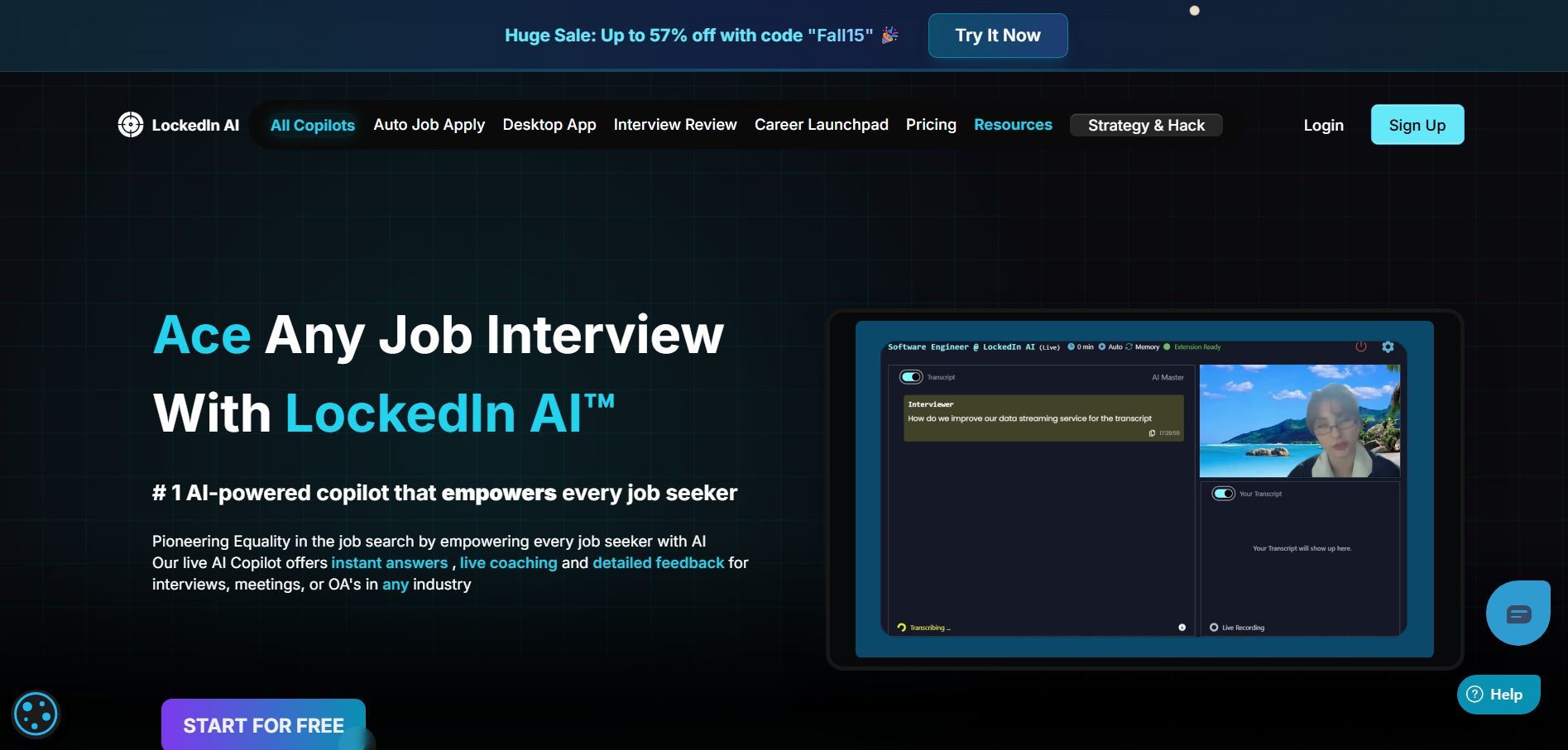This screenshot has width=1568, height=750.
Task: Click the Memory refresh icon
Action: pyautogui.click(x=1129, y=346)
